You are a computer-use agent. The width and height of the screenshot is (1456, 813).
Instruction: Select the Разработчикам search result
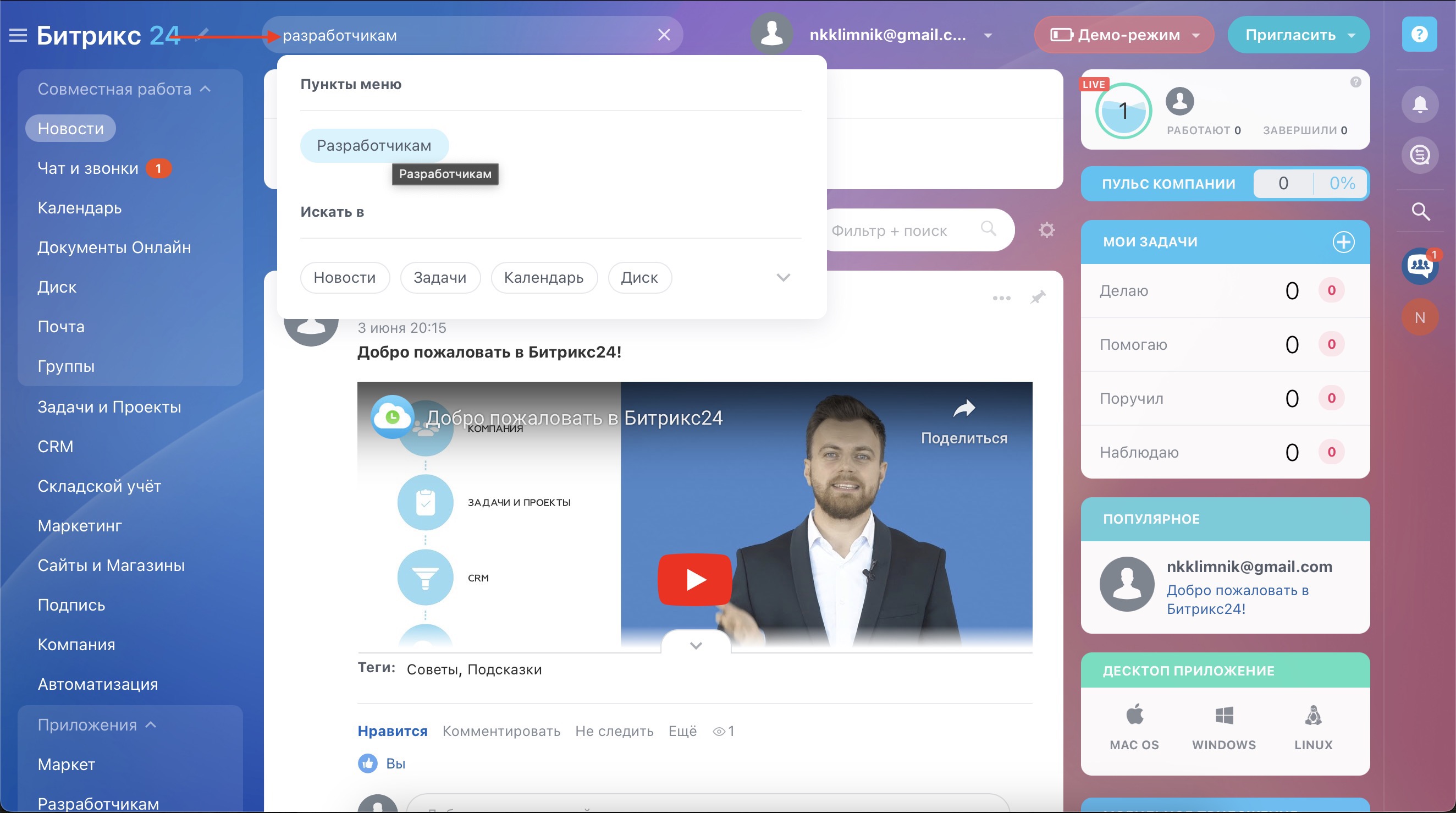374,145
